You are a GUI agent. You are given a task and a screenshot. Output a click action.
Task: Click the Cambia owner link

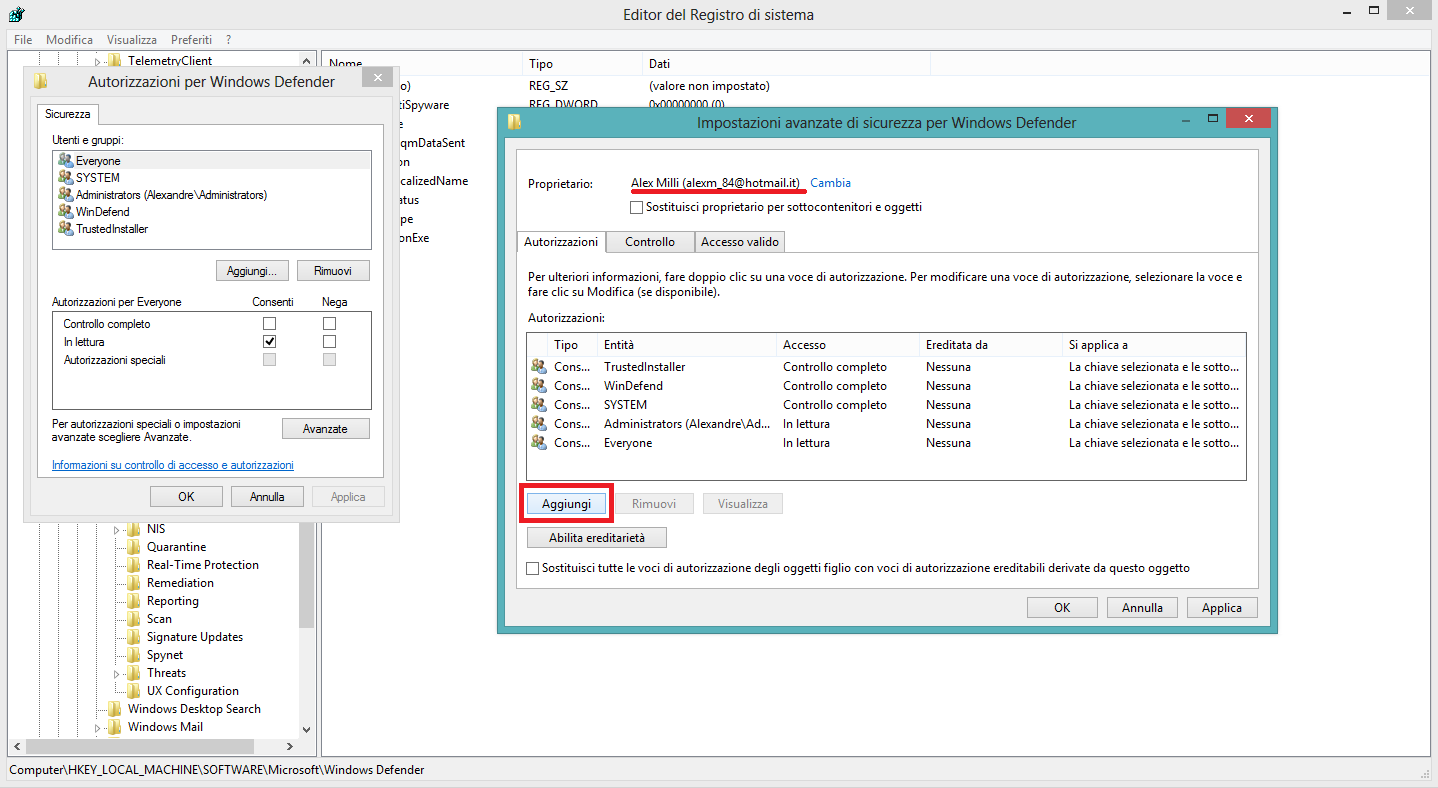click(x=830, y=183)
